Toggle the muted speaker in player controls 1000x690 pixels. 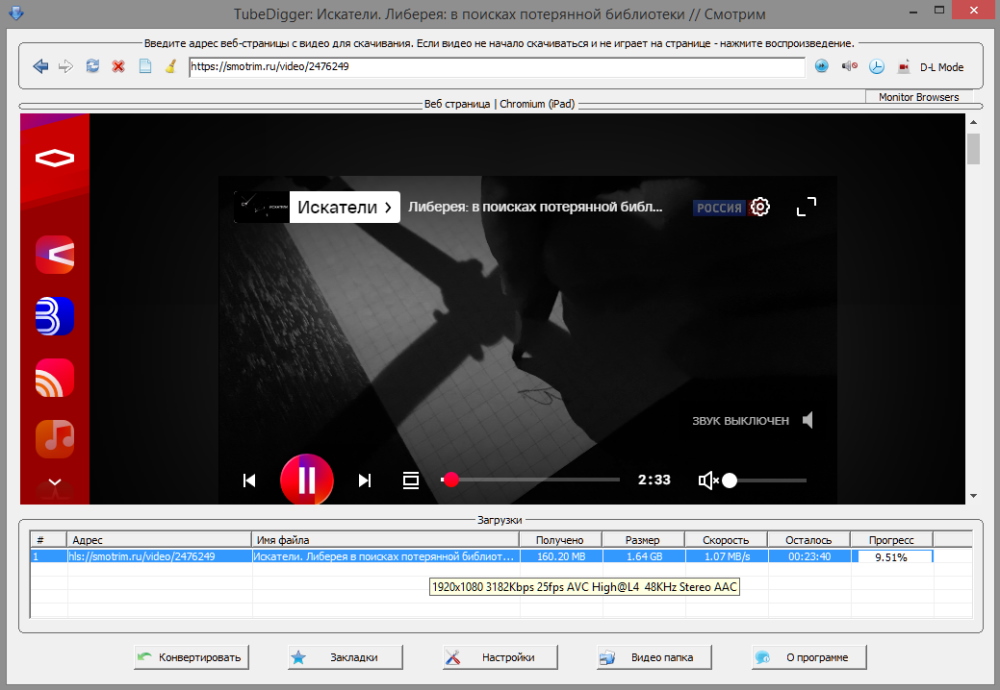tap(708, 480)
